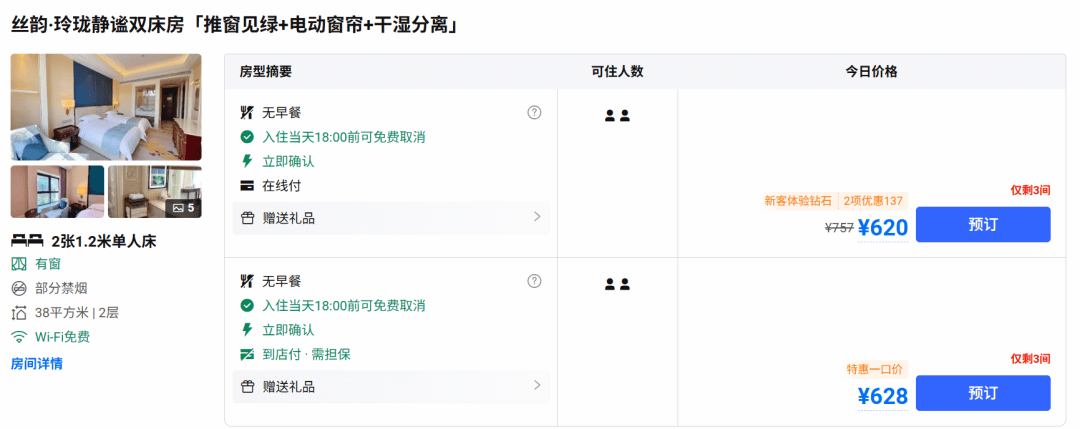1080x429 pixels.
Task: Click help question-mark icon in first rate row
Action: click(x=534, y=112)
